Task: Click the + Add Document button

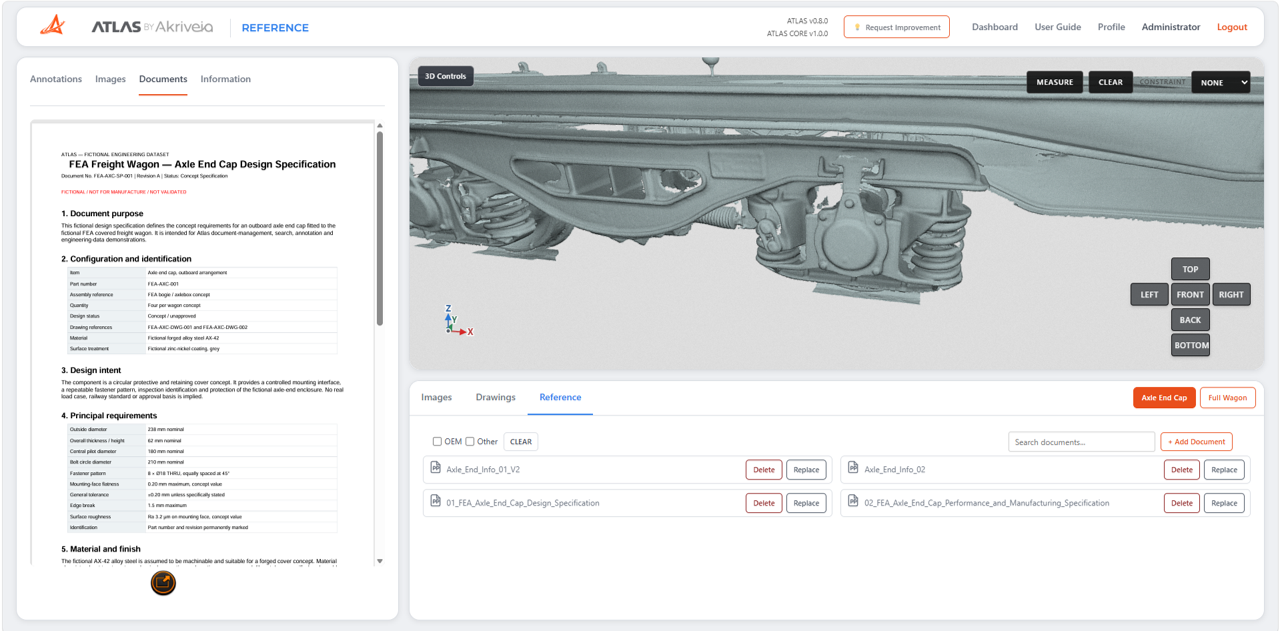Action: coord(1196,441)
